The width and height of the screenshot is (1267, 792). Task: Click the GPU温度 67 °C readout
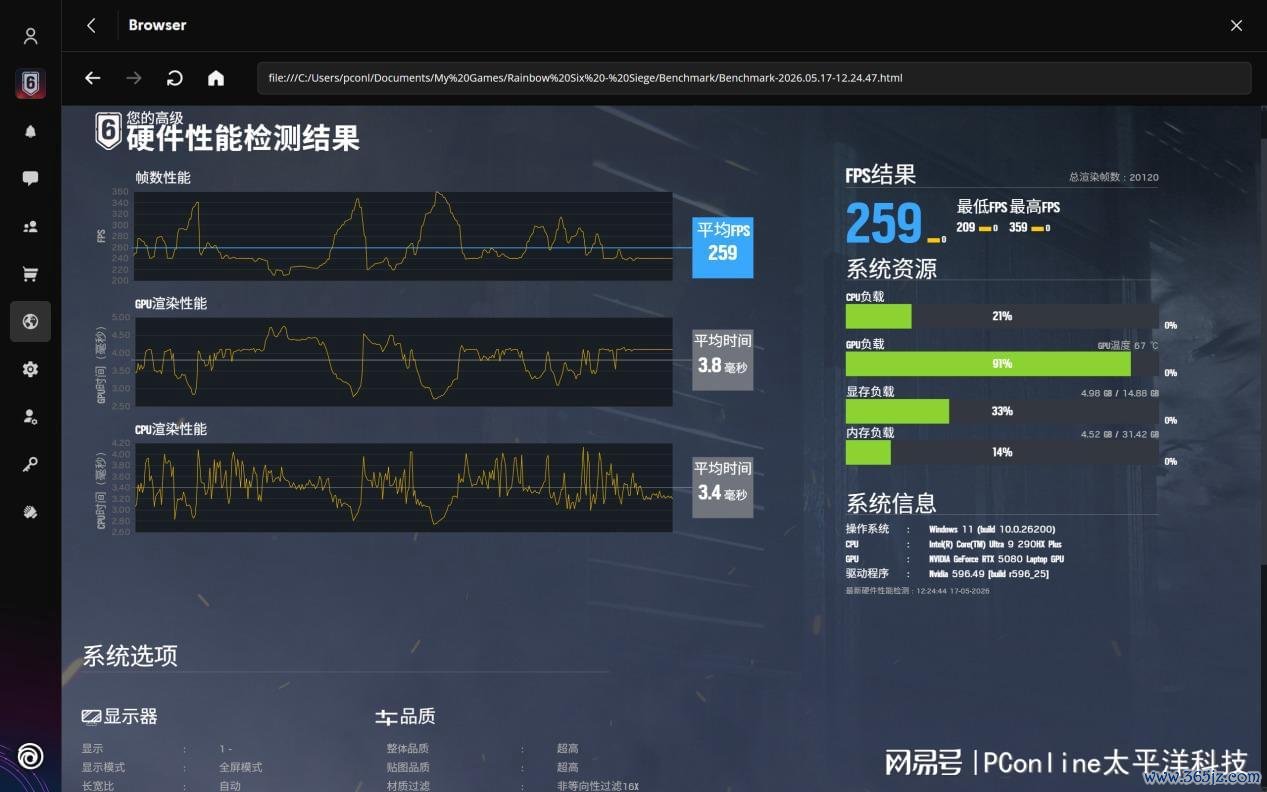[1128, 345]
